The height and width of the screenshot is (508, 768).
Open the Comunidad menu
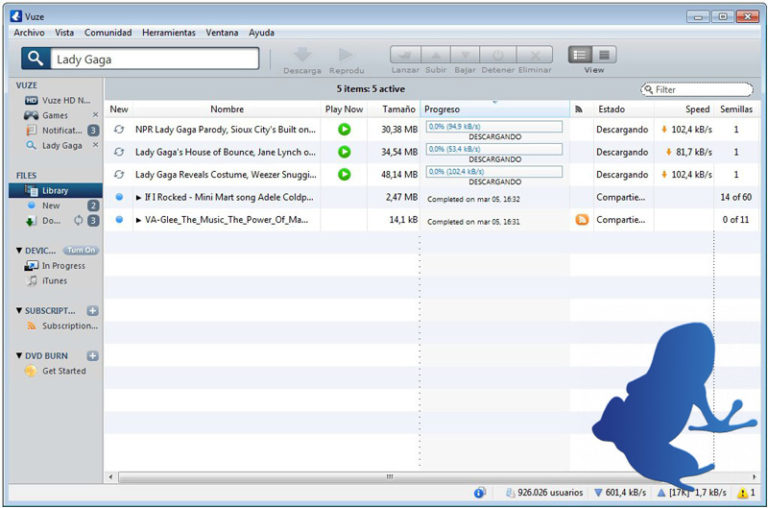click(108, 32)
